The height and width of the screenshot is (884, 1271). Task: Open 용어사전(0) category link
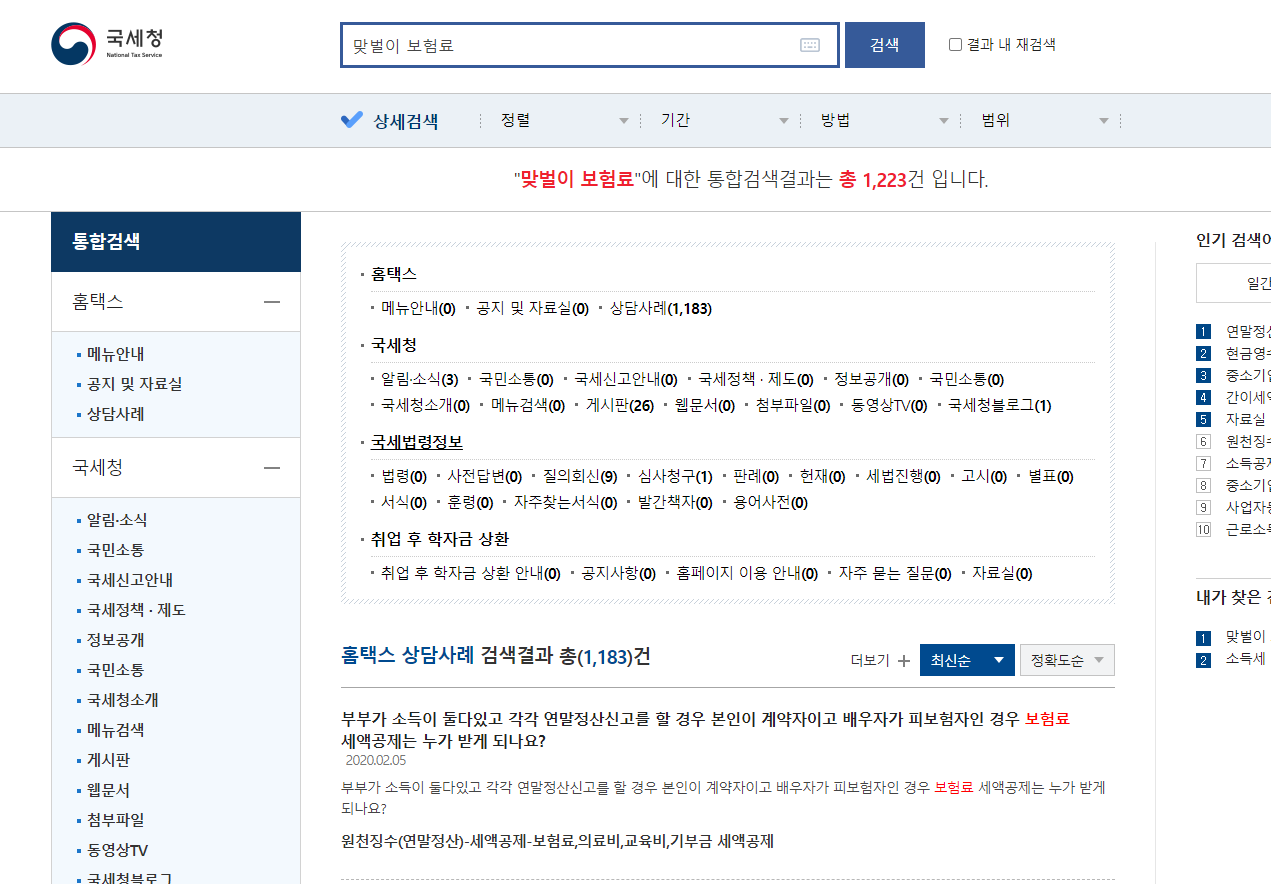(770, 503)
